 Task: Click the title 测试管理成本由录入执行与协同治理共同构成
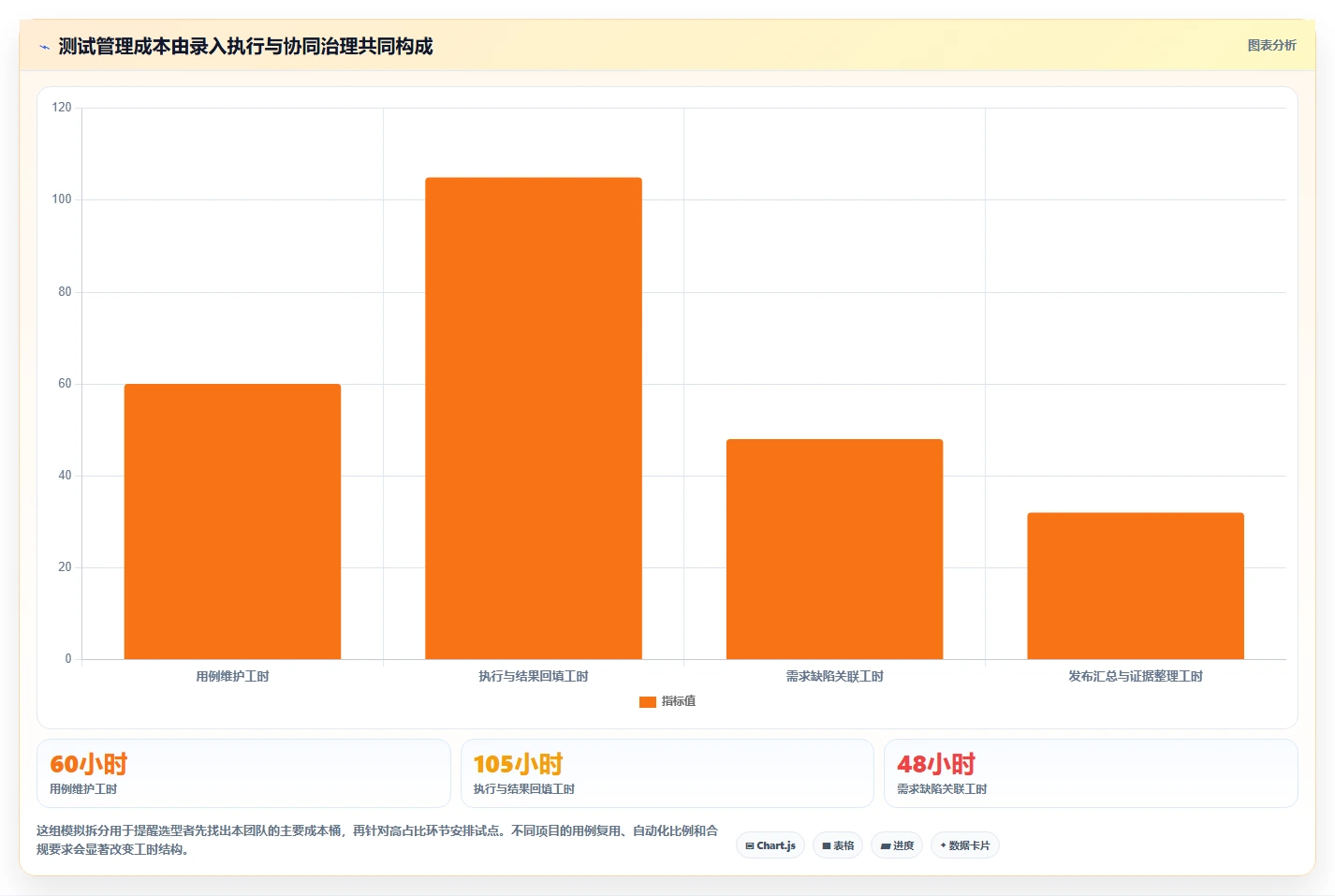coord(245,46)
